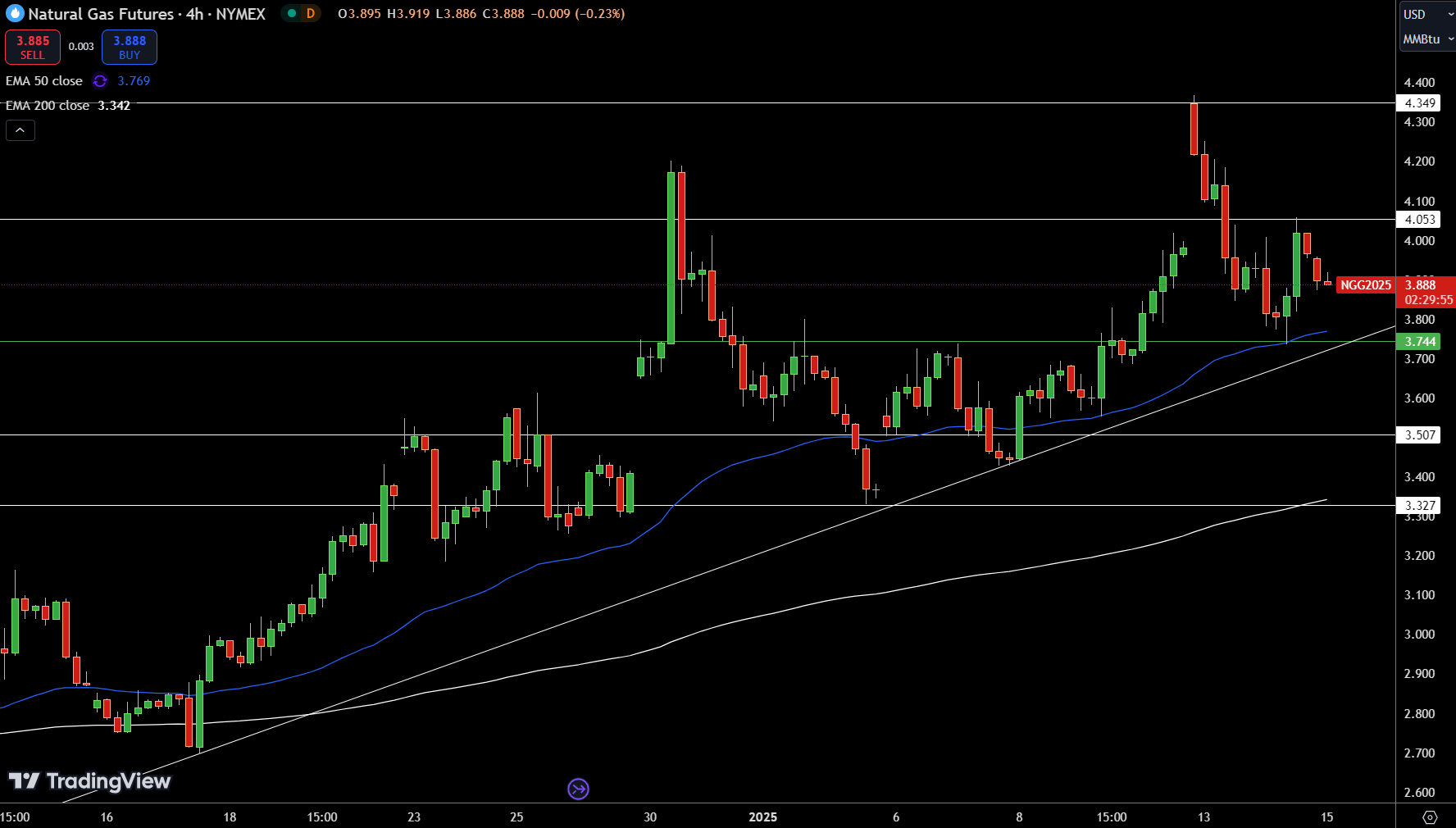Click the 30 date on time axis
1456x828 pixels.
tap(650, 817)
